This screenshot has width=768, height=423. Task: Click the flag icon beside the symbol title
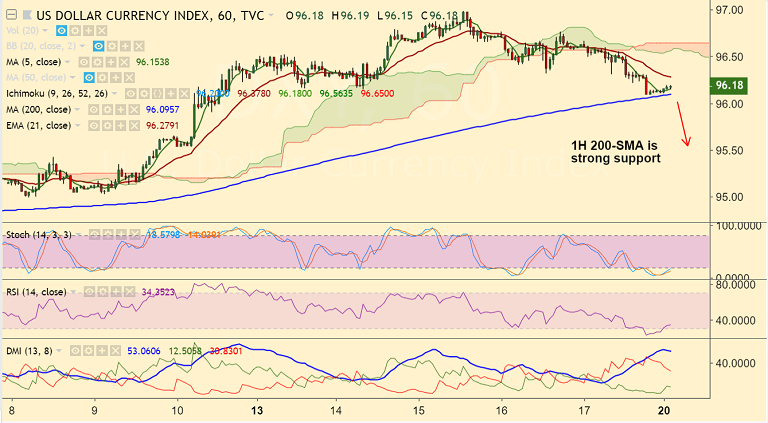click(27, 15)
